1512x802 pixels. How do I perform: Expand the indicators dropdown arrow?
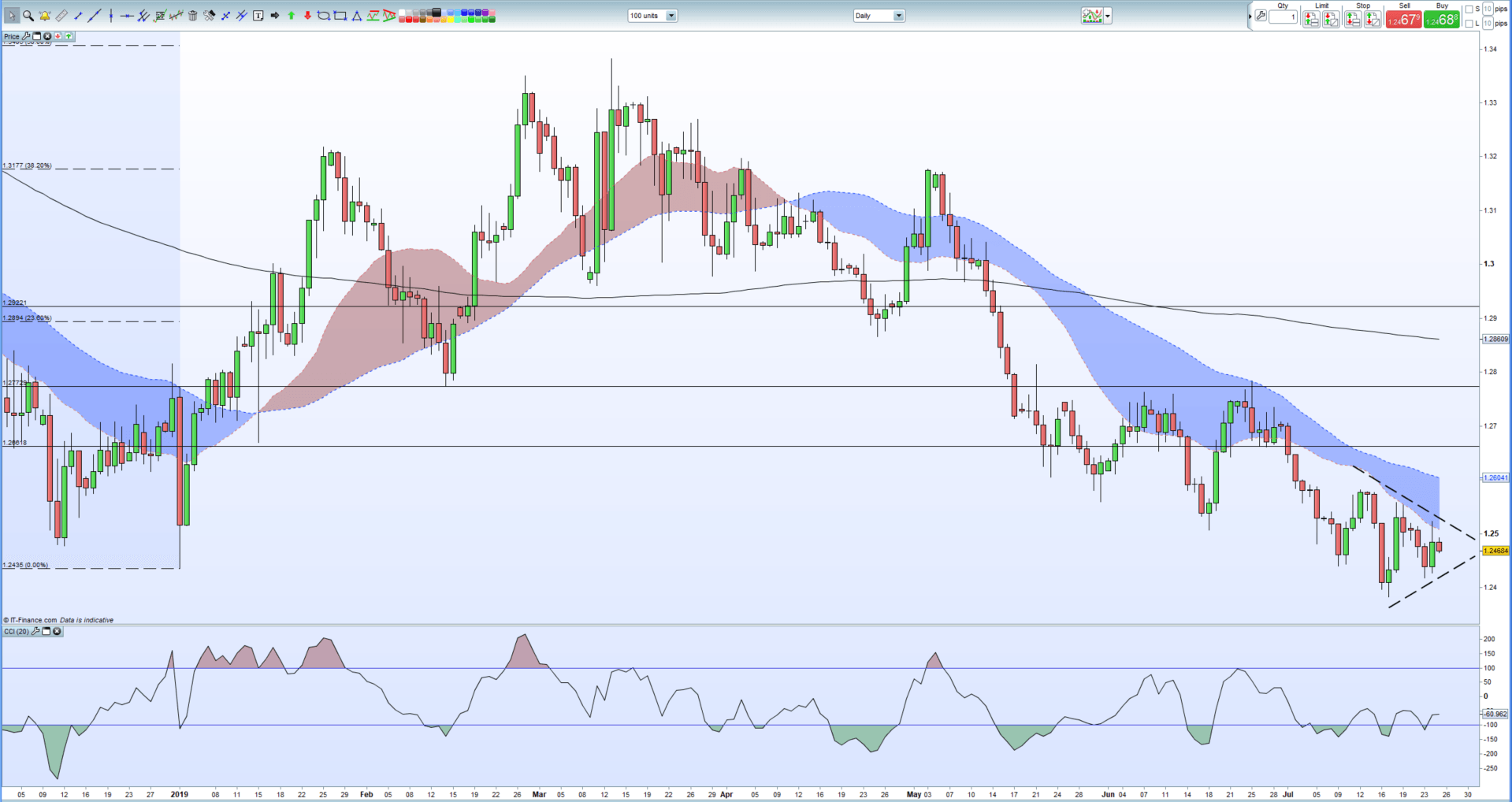(1108, 16)
